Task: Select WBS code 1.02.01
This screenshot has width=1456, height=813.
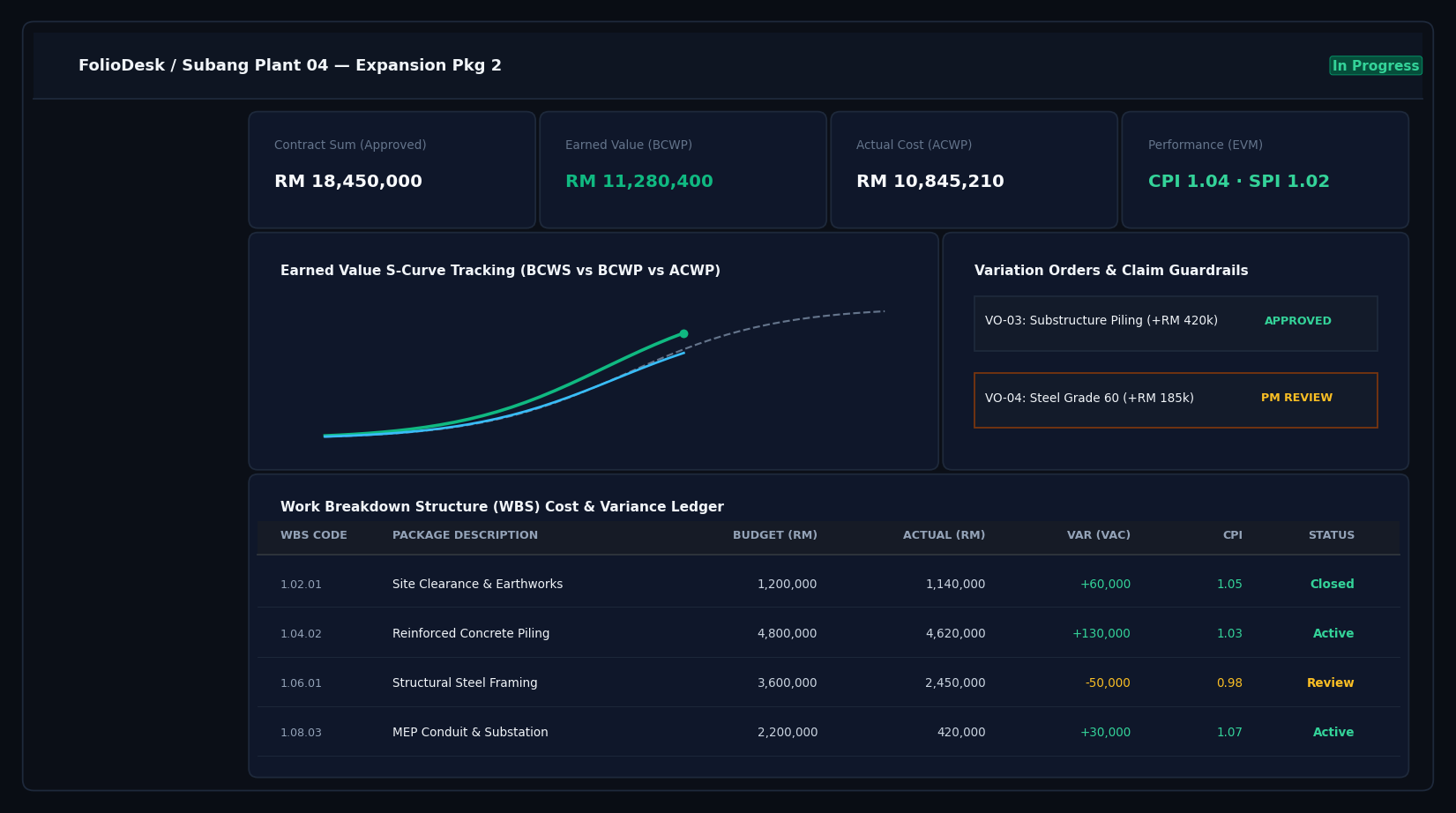Action: tap(301, 585)
